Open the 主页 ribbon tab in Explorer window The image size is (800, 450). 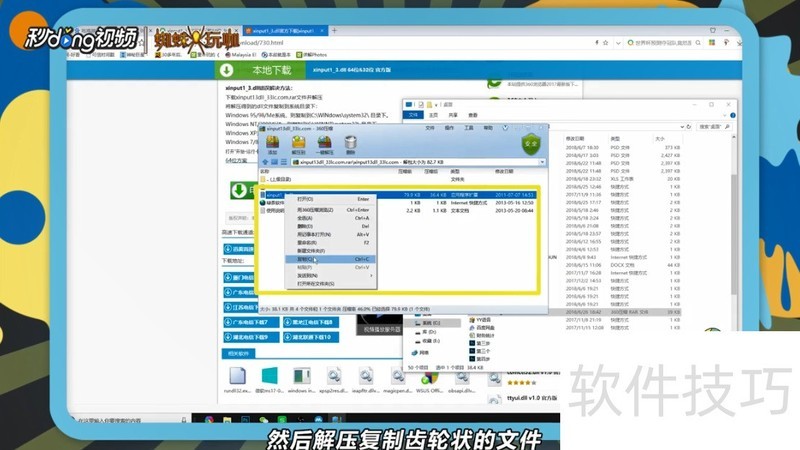point(433,115)
